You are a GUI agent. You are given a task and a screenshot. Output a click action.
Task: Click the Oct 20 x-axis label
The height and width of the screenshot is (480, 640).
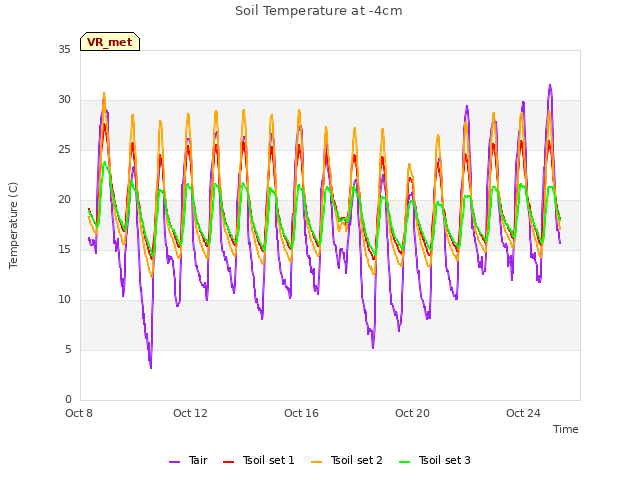coord(412,413)
